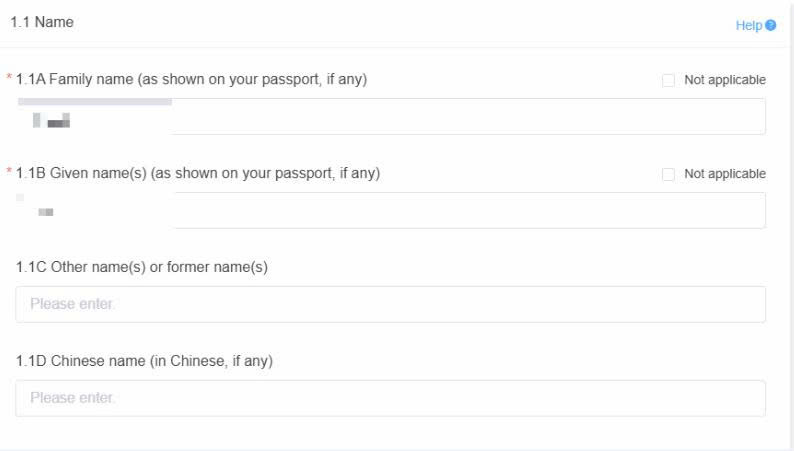Focus the Other name(s) or former name(s) field
This screenshot has width=794, height=451.
tap(390, 304)
